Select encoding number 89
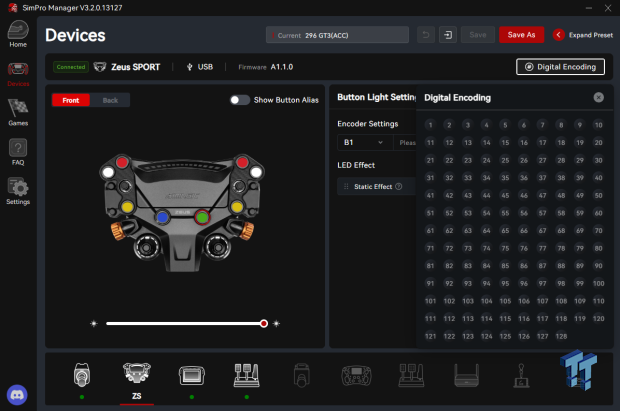 pyautogui.click(x=580, y=266)
